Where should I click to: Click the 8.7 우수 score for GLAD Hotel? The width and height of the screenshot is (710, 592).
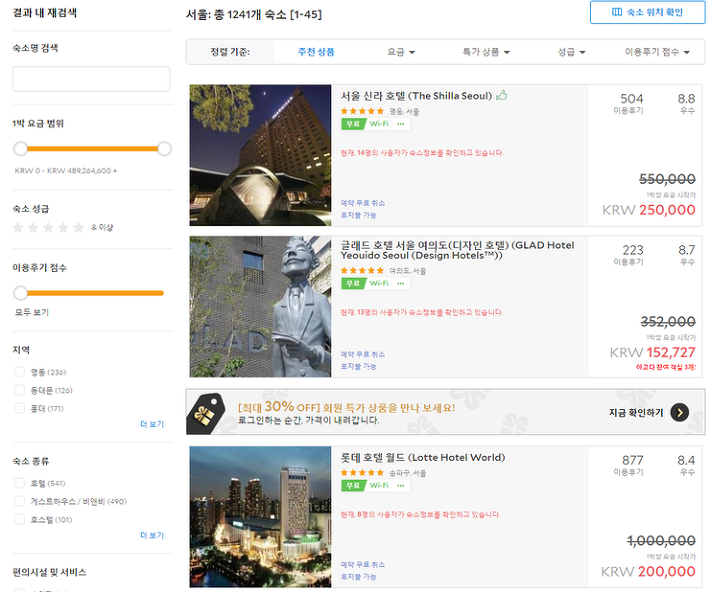(x=686, y=255)
